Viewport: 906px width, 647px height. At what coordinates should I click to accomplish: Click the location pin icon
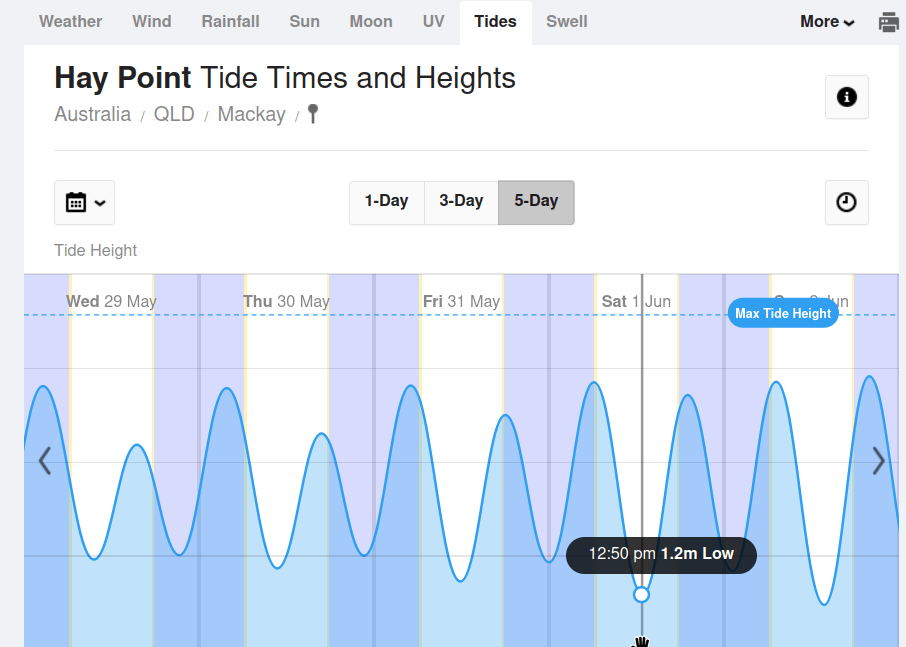[313, 114]
